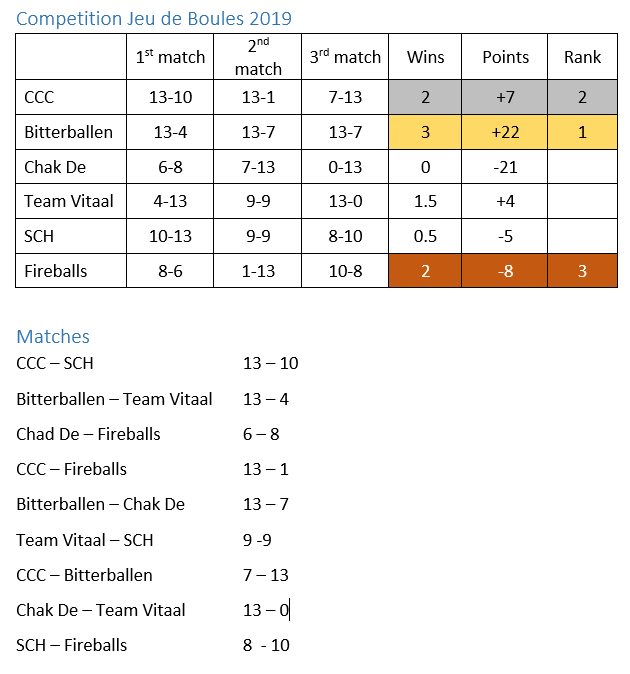This screenshot has width=630, height=674.
Task: Click the gray "+7" points cell
Action: (x=505, y=98)
